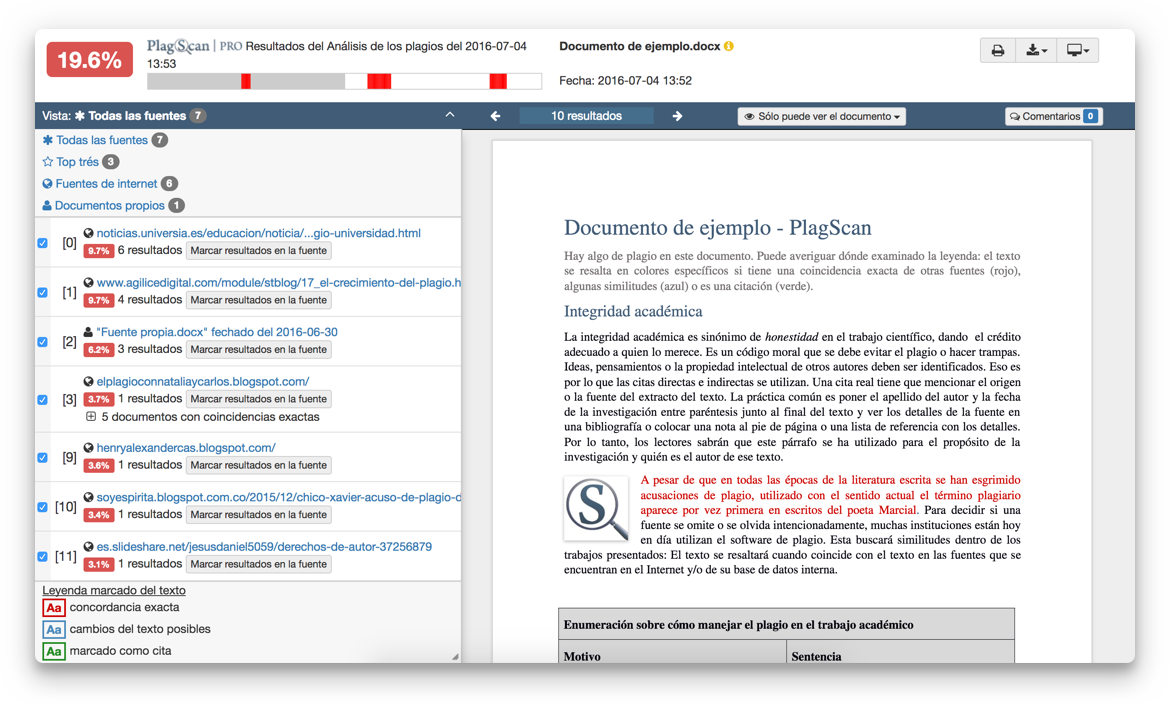Mark results in source for henryalexandercas
Image resolution: width=1170 pixels, height=705 pixels.
258,465
